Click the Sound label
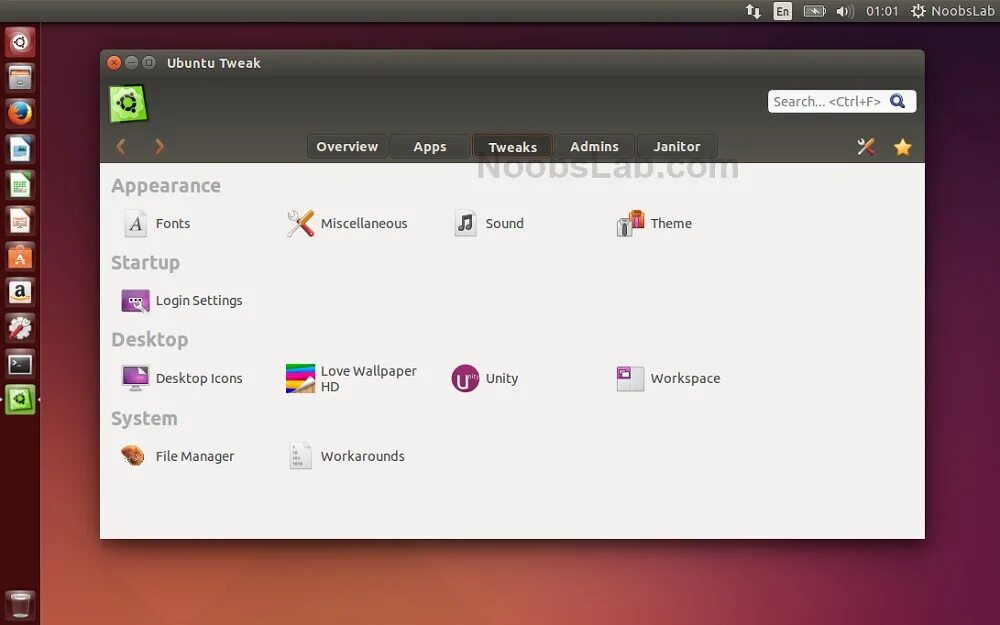The width and height of the screenshot is (1000, 625). click(504, 224)
